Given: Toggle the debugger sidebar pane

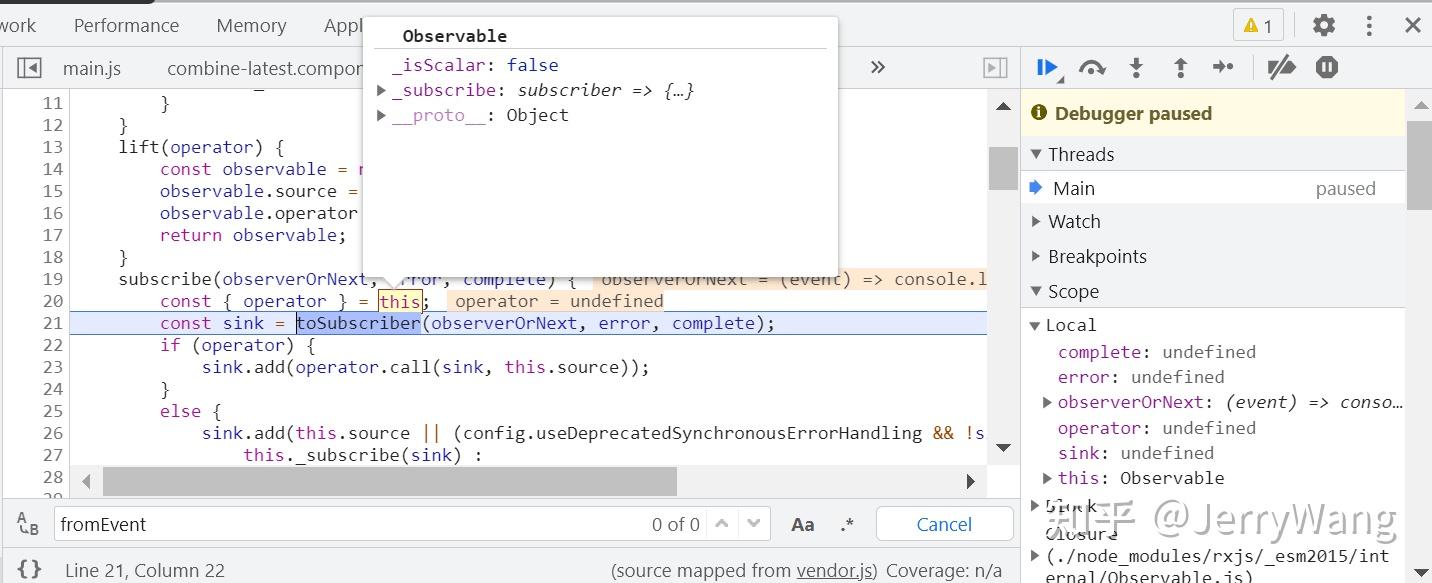Looking at the screenshot, I should point(995,68).
